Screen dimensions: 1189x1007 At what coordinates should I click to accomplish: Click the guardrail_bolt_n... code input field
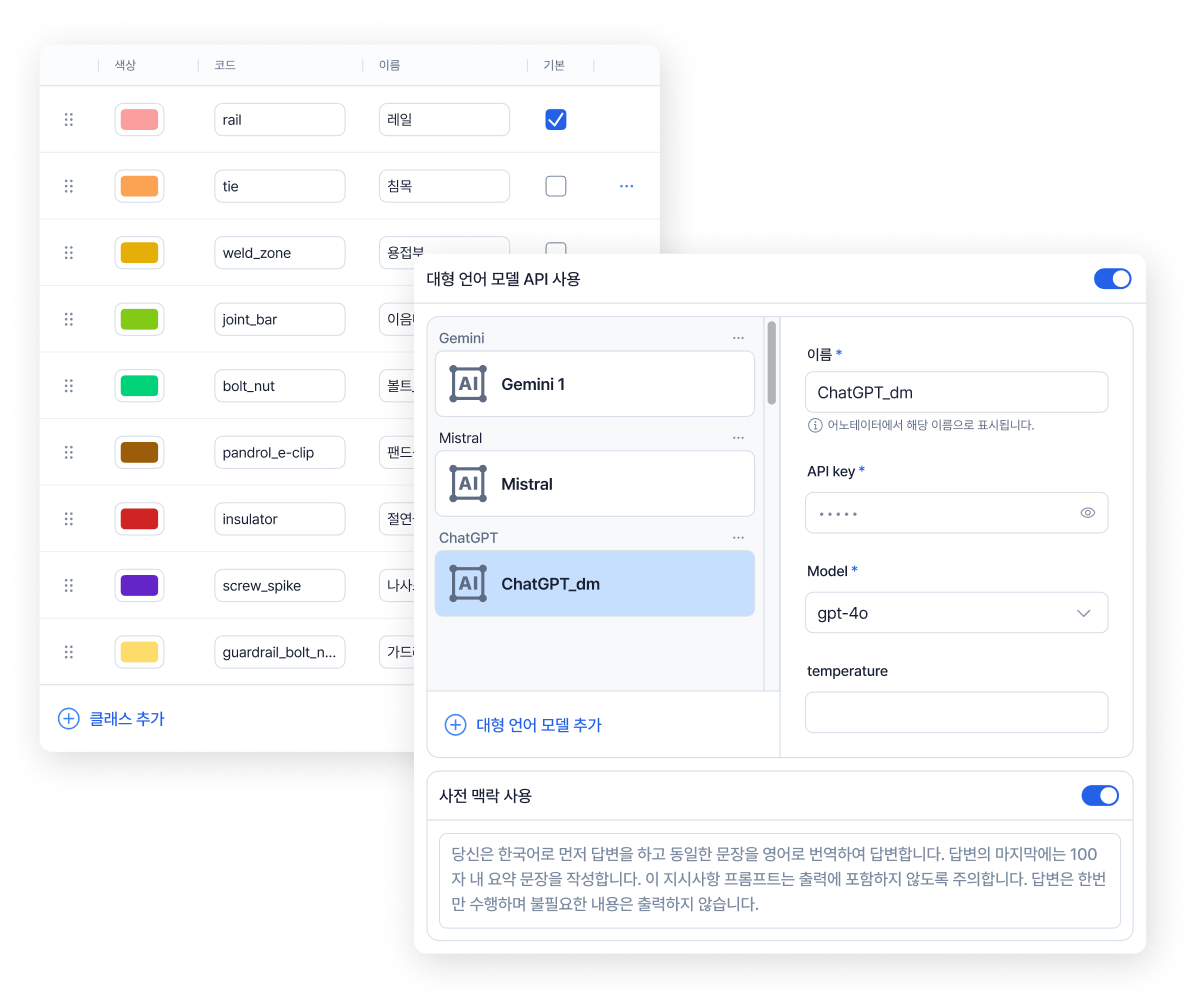(x=280, y=652)
